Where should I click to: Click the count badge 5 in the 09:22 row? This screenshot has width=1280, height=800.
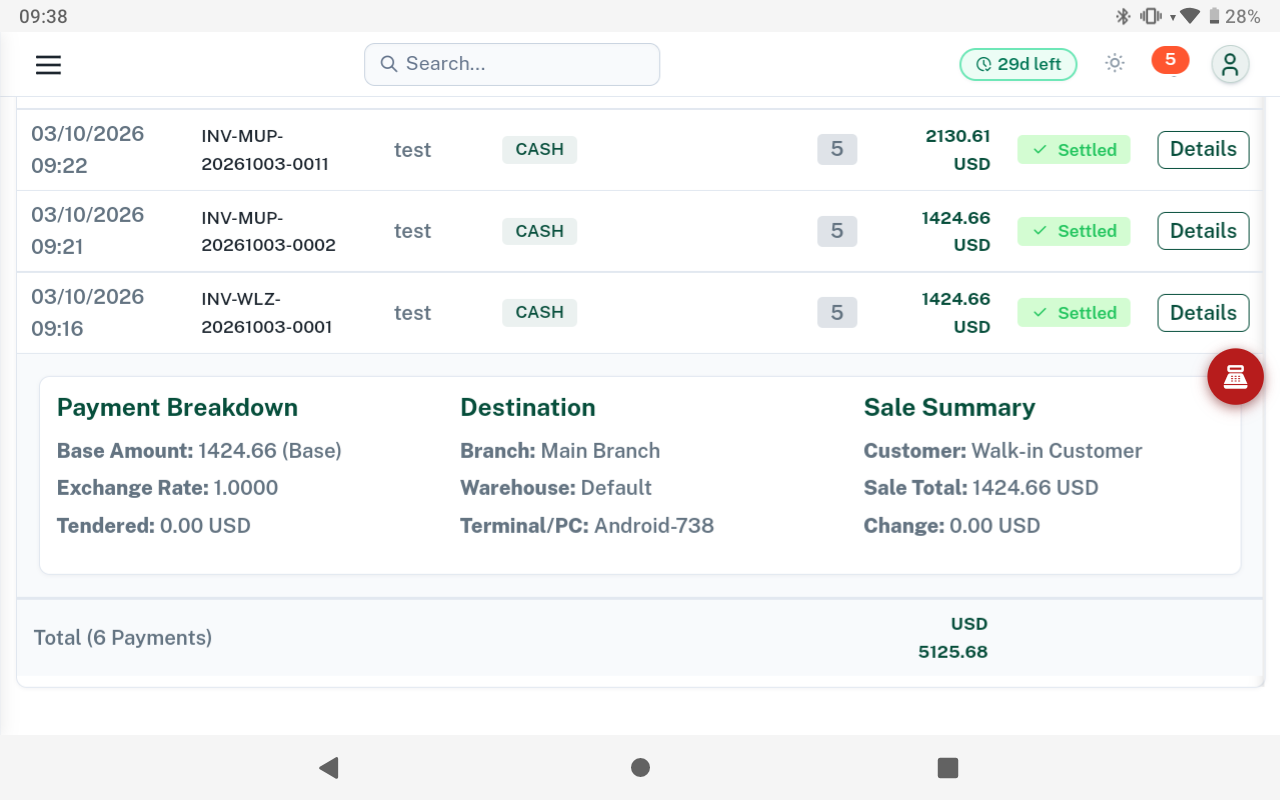(837, 150)
